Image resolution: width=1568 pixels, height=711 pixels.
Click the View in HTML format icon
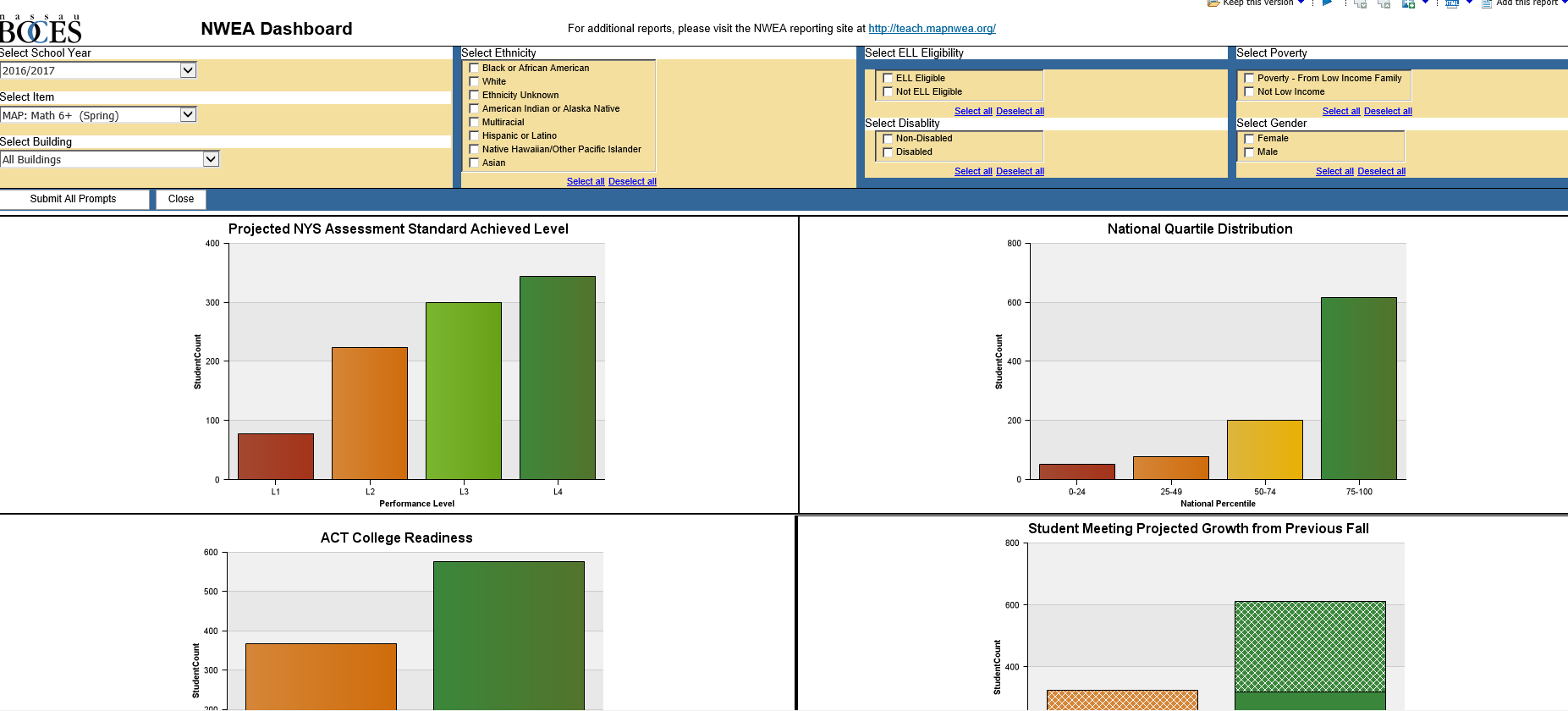click(1452, 3)
